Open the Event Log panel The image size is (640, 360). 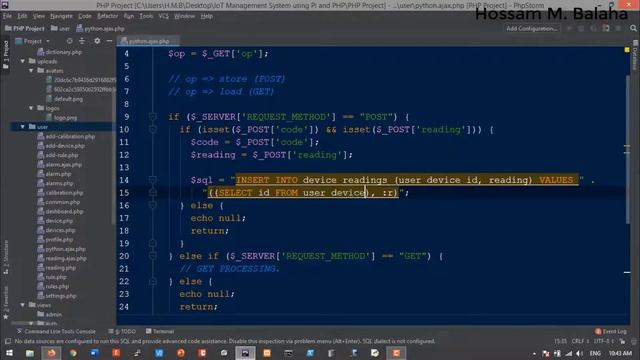pos(611,331)
